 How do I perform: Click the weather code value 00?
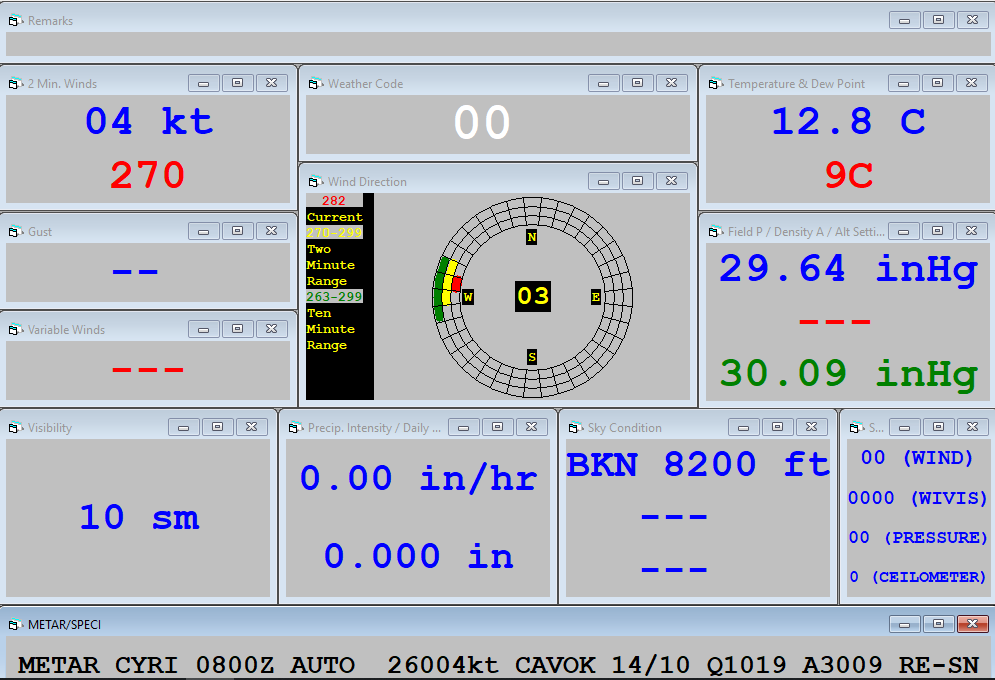[482, 122]
